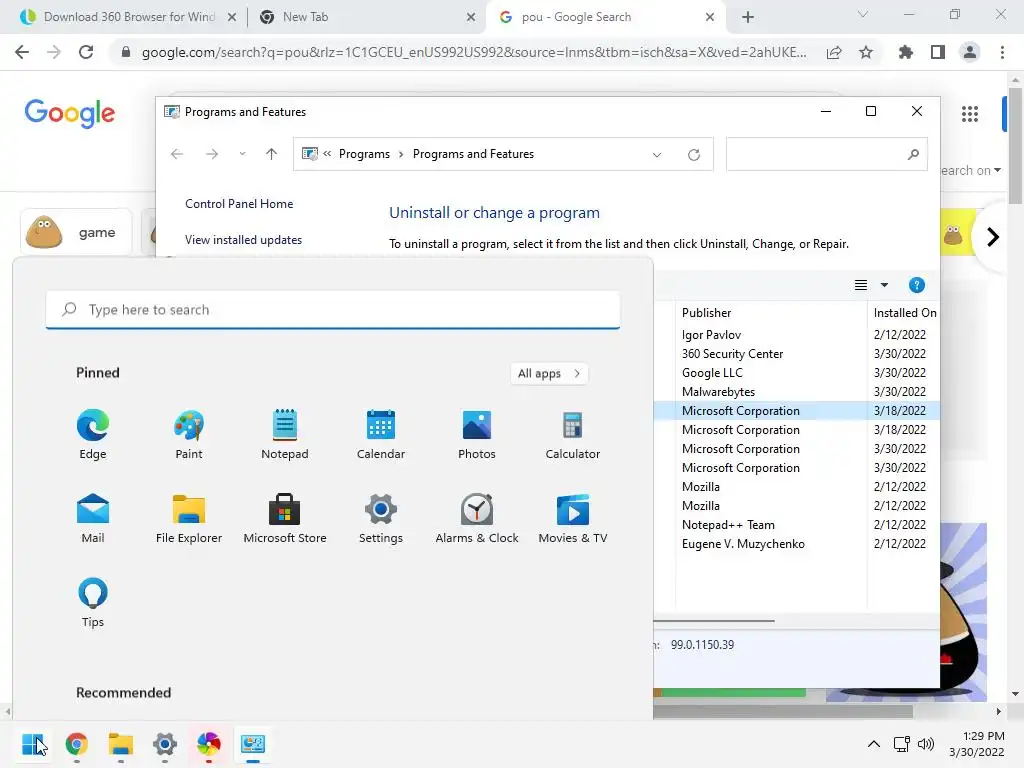
Task: Open the volume control in system tray
Action: click(926, 744)
